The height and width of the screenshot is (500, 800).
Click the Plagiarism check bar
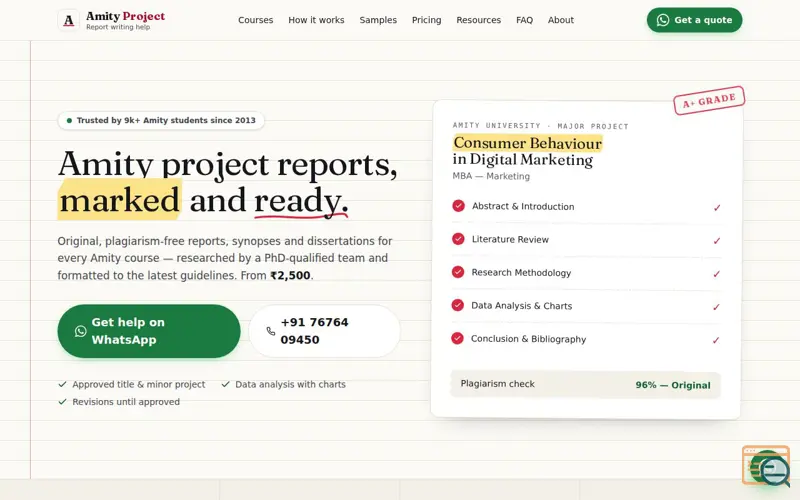click(x=585, y=385)
